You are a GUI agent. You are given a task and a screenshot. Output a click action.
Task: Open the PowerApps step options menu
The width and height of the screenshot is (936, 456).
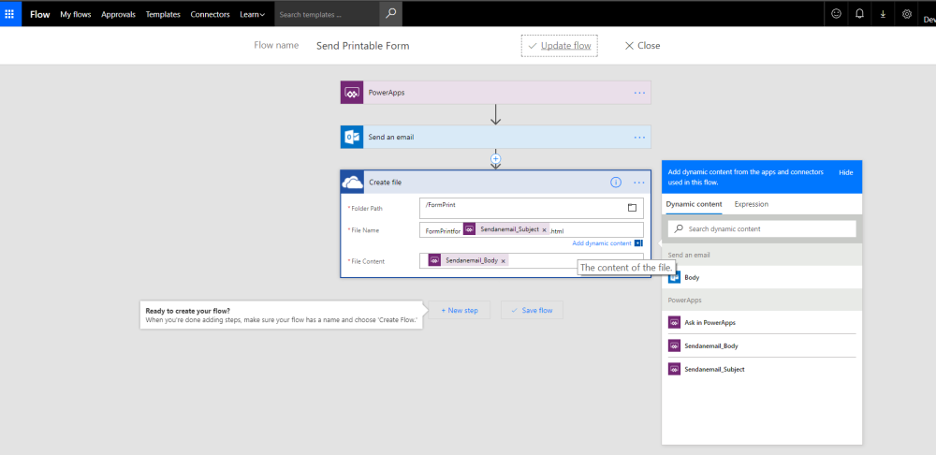639,93
